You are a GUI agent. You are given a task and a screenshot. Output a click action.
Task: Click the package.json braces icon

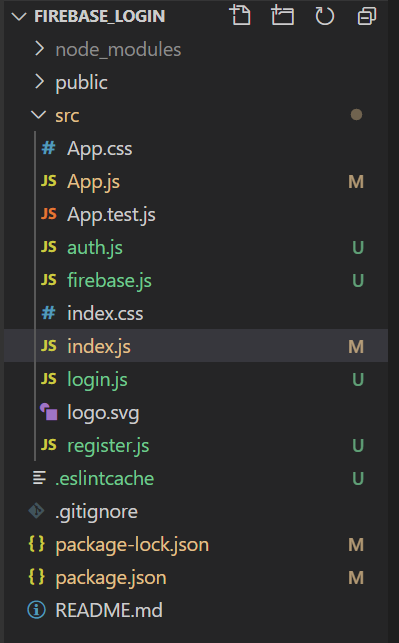tap(36, 577)
